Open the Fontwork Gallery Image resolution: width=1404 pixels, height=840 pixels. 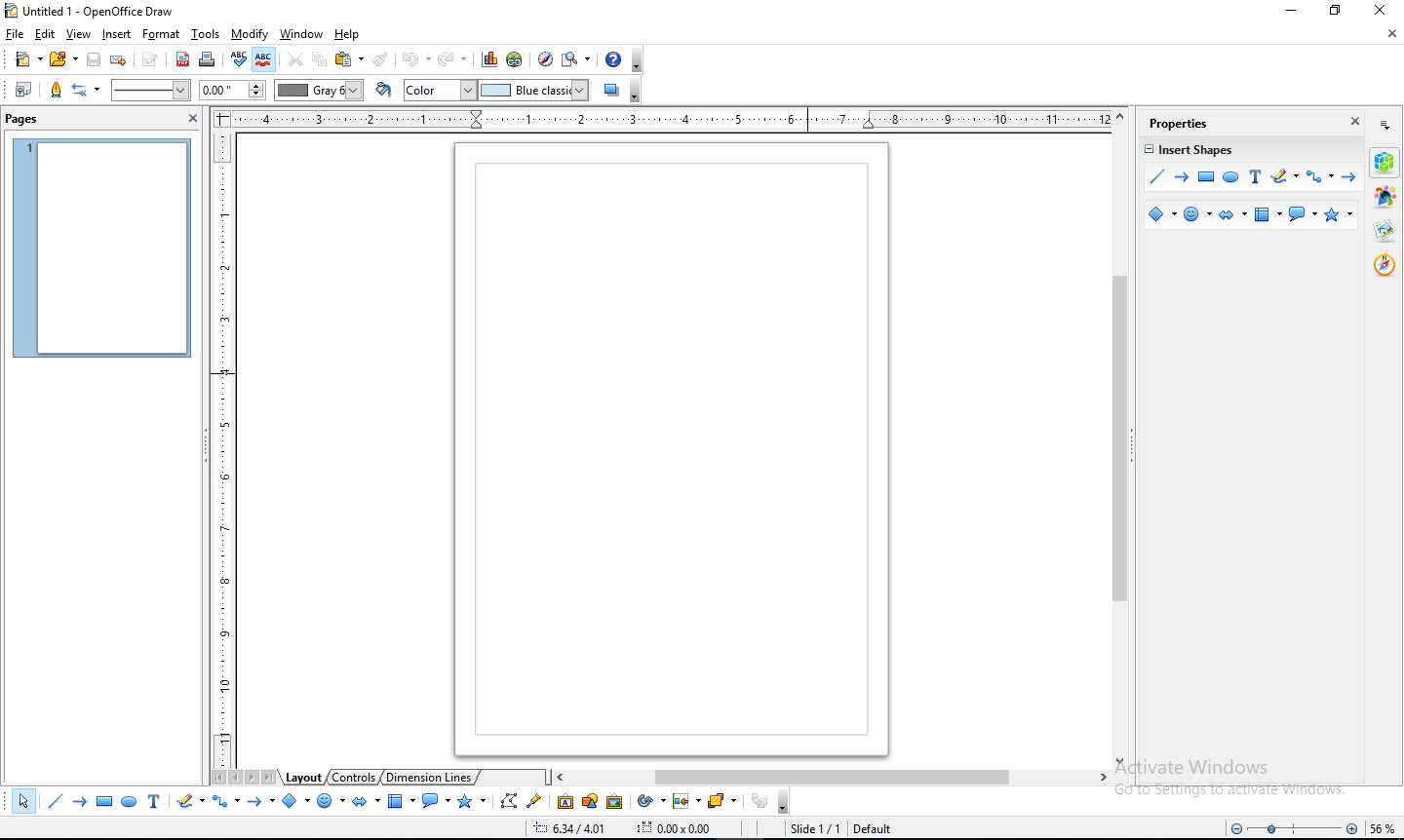[x=565, y=801]
